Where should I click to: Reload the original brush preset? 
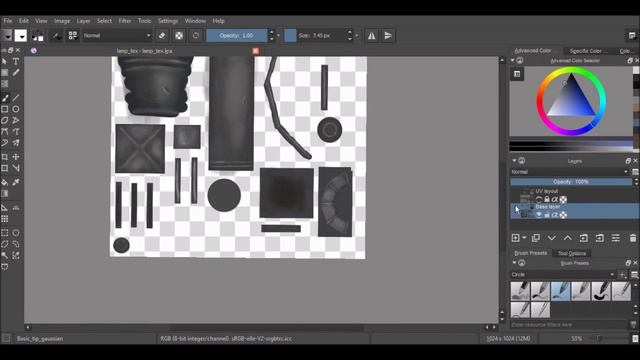click(196, 36)
